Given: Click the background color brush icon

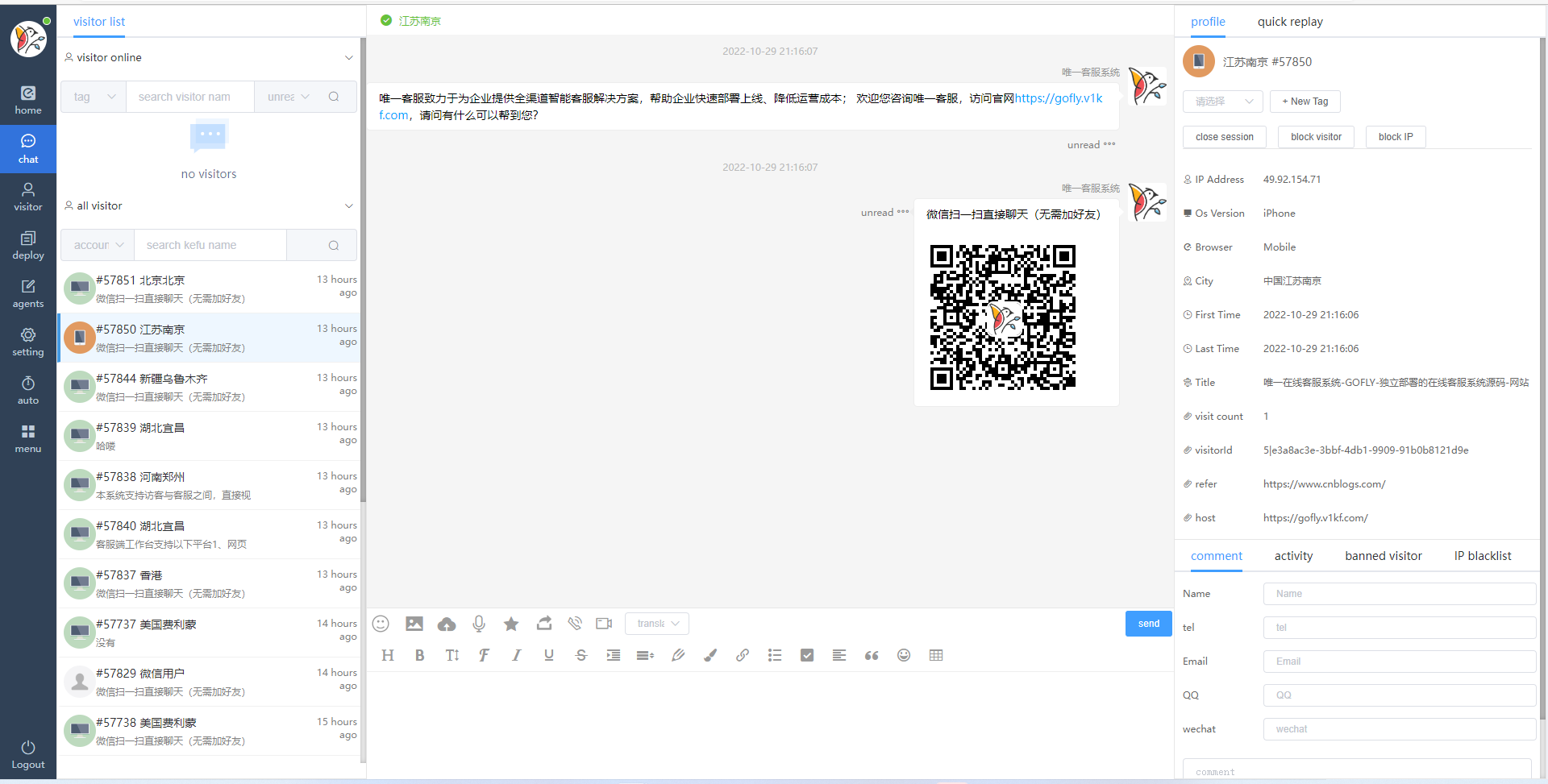Looking at the screenshot, I should (710, 655).
